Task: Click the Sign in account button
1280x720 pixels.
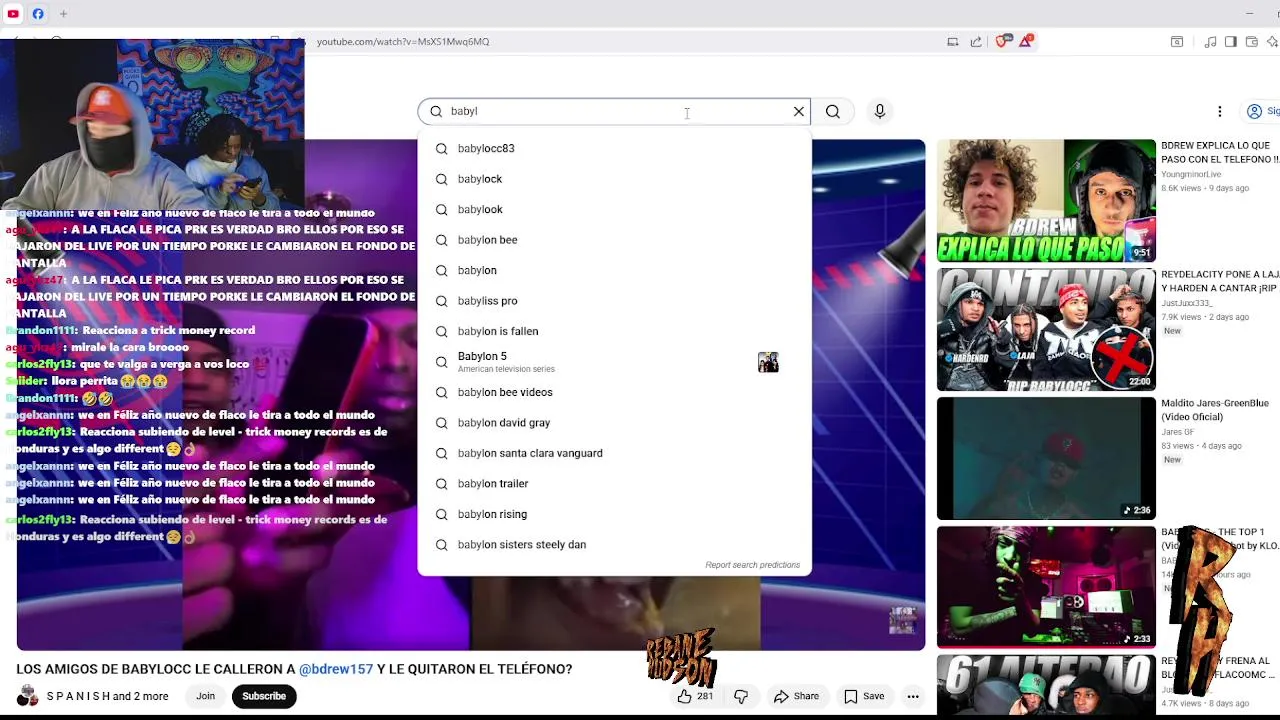Action: point(1261,111)
